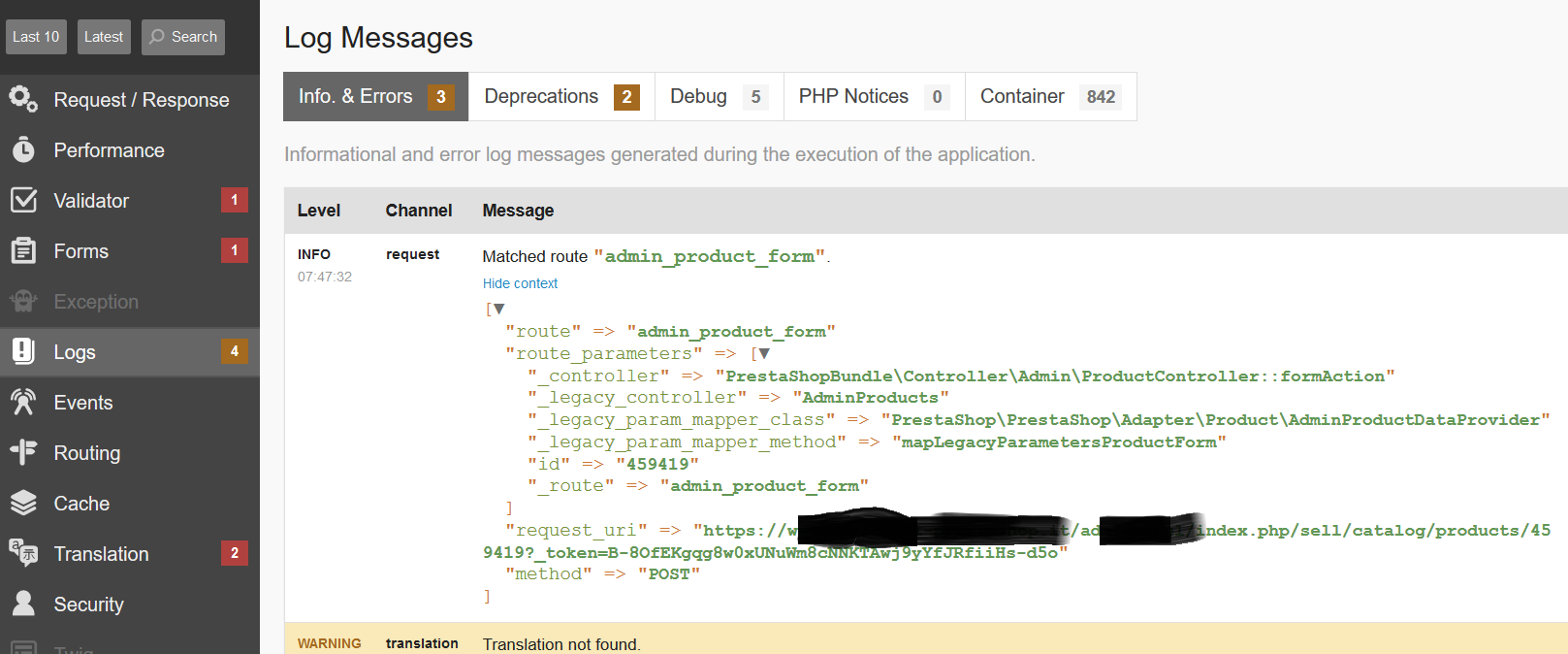The height and width of the screenshot is (654, 1568).
Task: Click the Cache layers icon
Action: tap(23, 503)
